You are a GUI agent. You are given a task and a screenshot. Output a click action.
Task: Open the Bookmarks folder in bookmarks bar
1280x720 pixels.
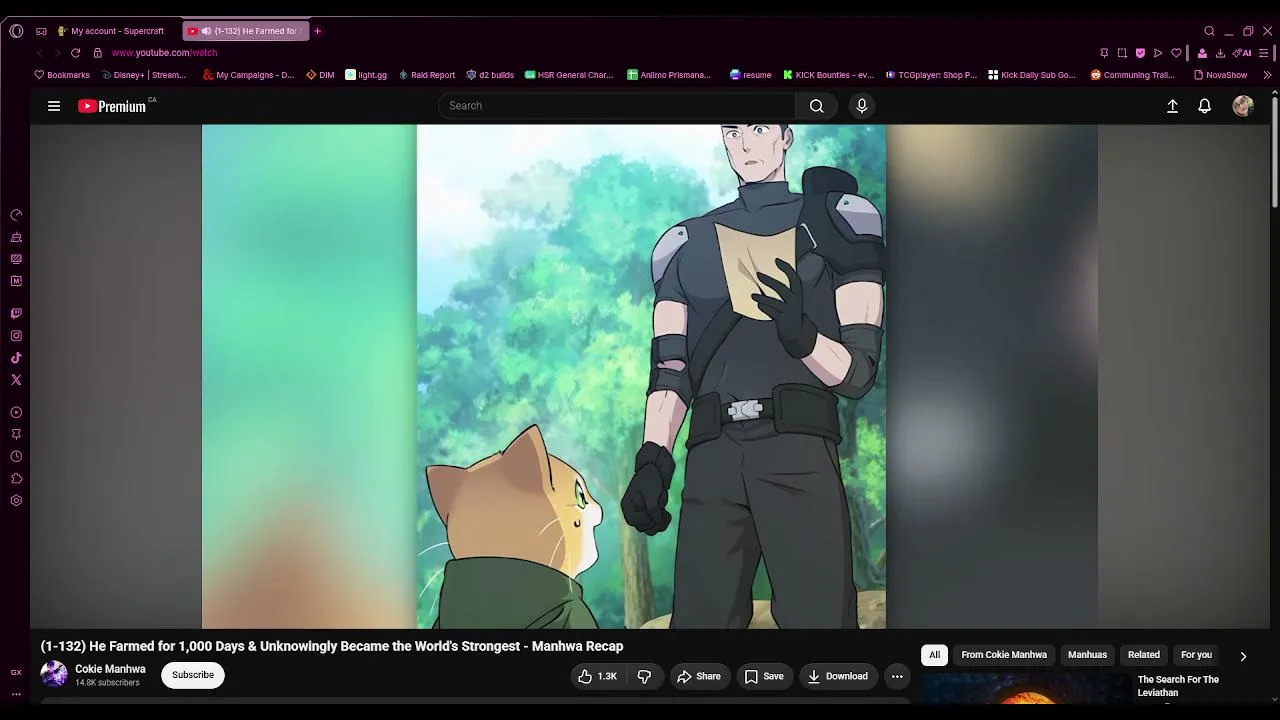(62, 75)
